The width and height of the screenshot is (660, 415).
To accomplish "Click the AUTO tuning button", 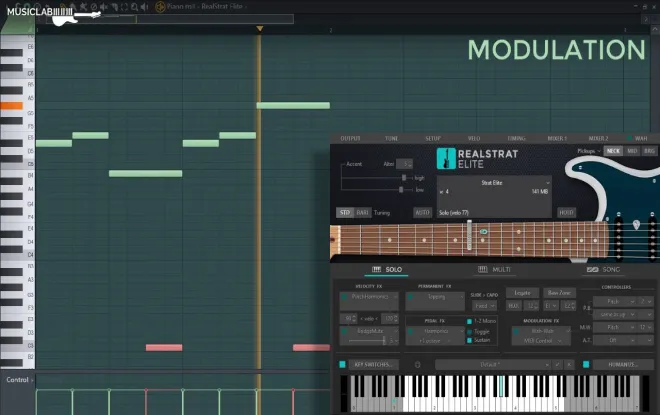I will click(422, 213).
